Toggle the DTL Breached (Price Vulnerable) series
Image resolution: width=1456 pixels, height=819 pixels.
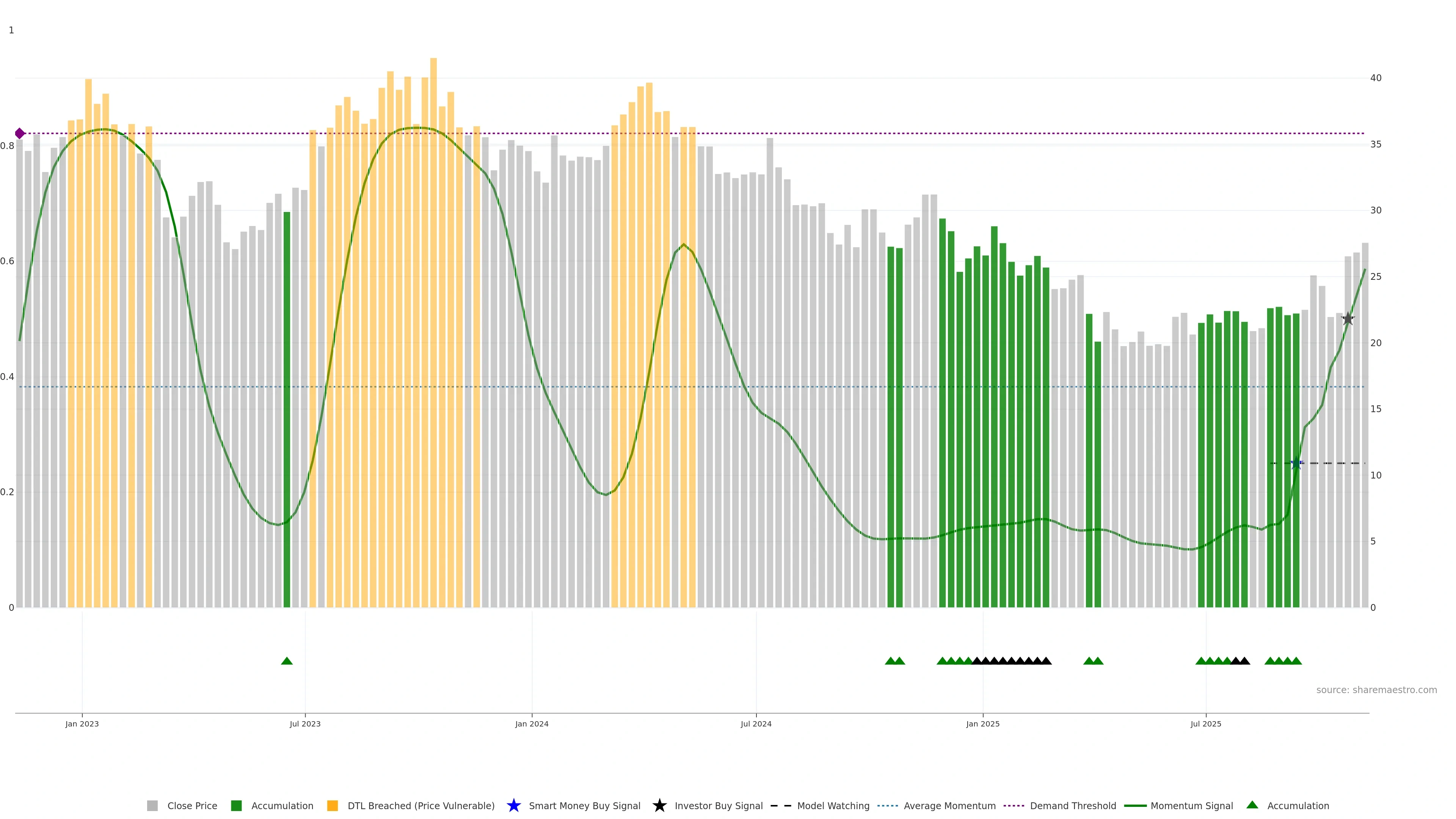420,805
